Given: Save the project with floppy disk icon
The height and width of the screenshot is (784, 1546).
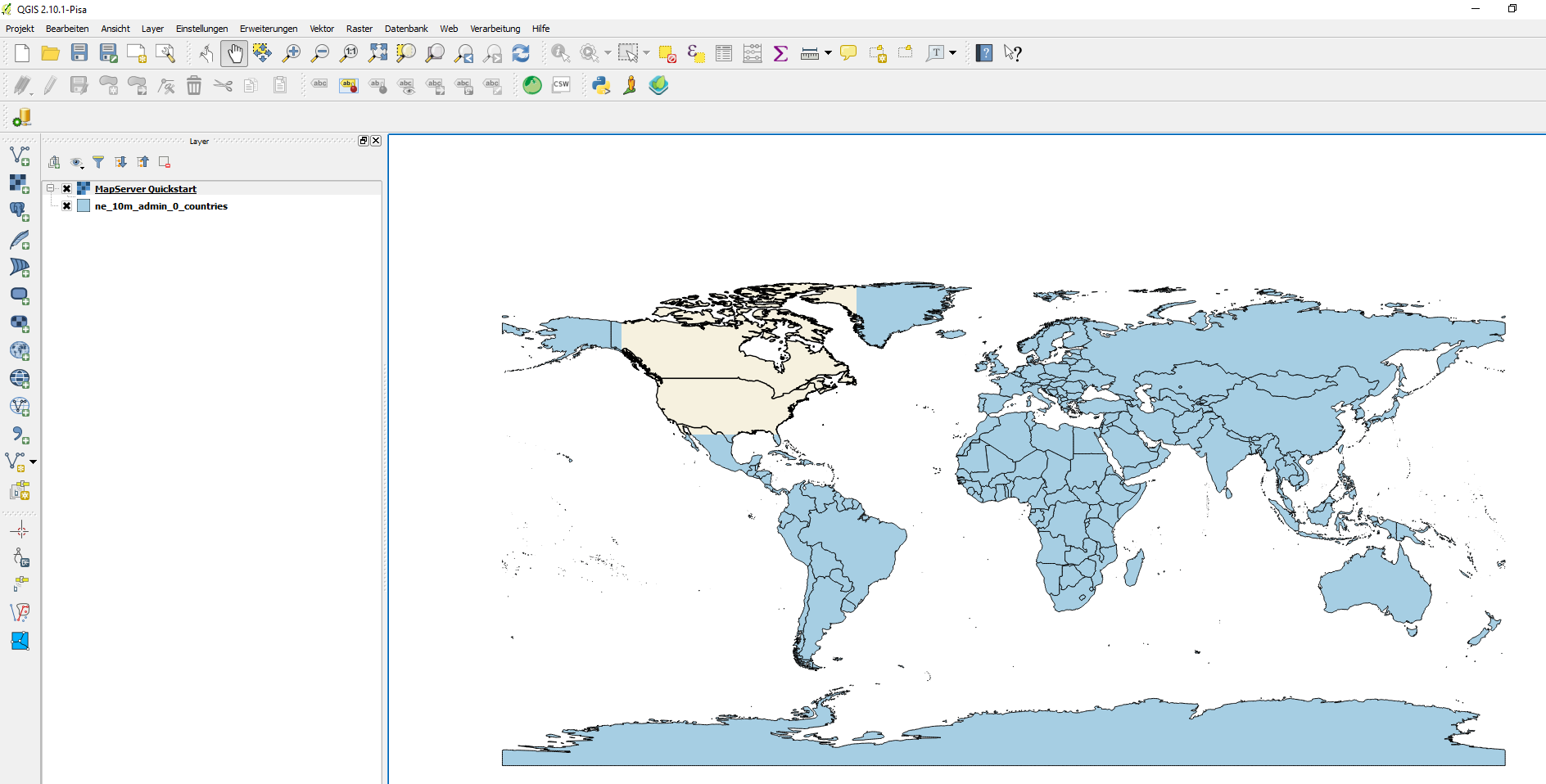Looking at the screenshot, I should coord(79,53).
